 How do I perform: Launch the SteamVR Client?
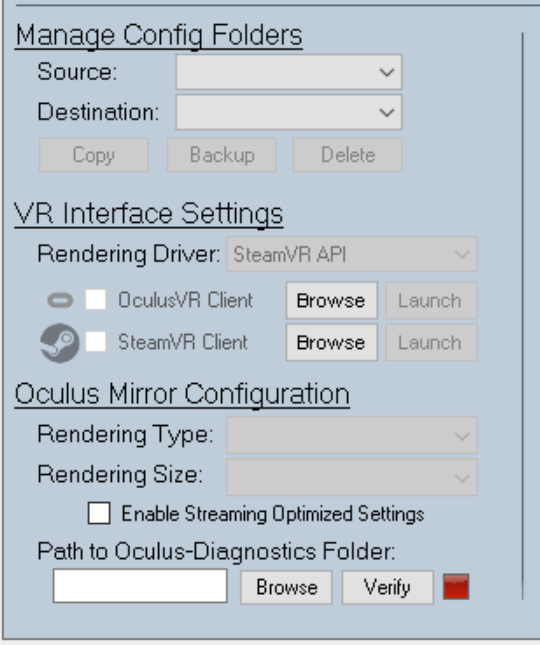pos(431,343)
